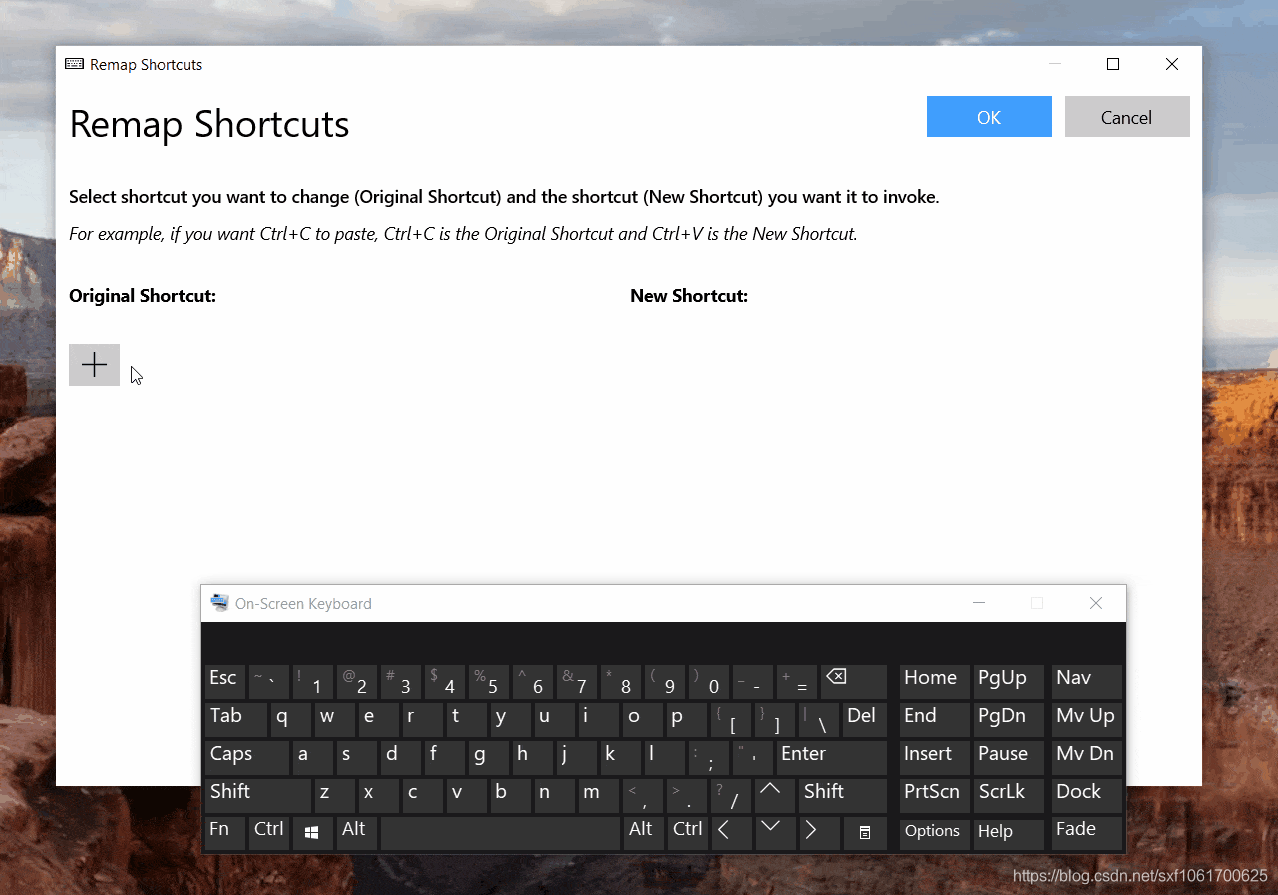Tap the context menu key on On-Screen Keyboard
Image resolution: width=1278 pixels, height=895 pixels.
point(865,832)
